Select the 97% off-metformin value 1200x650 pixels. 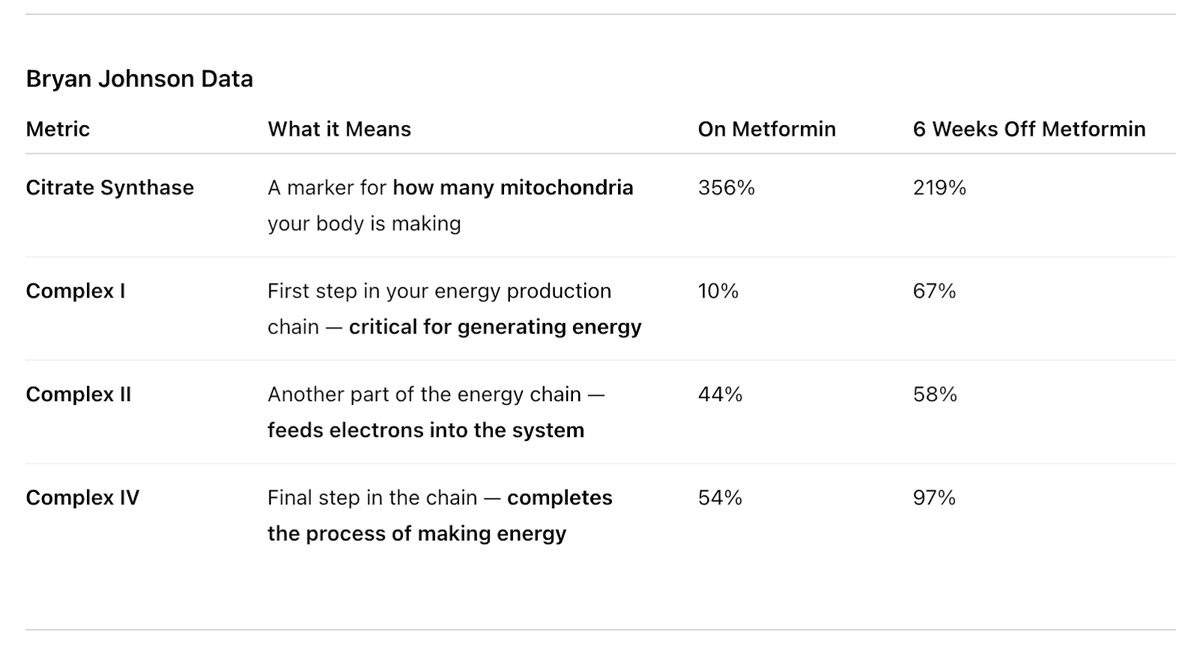[x=934, y=498]
